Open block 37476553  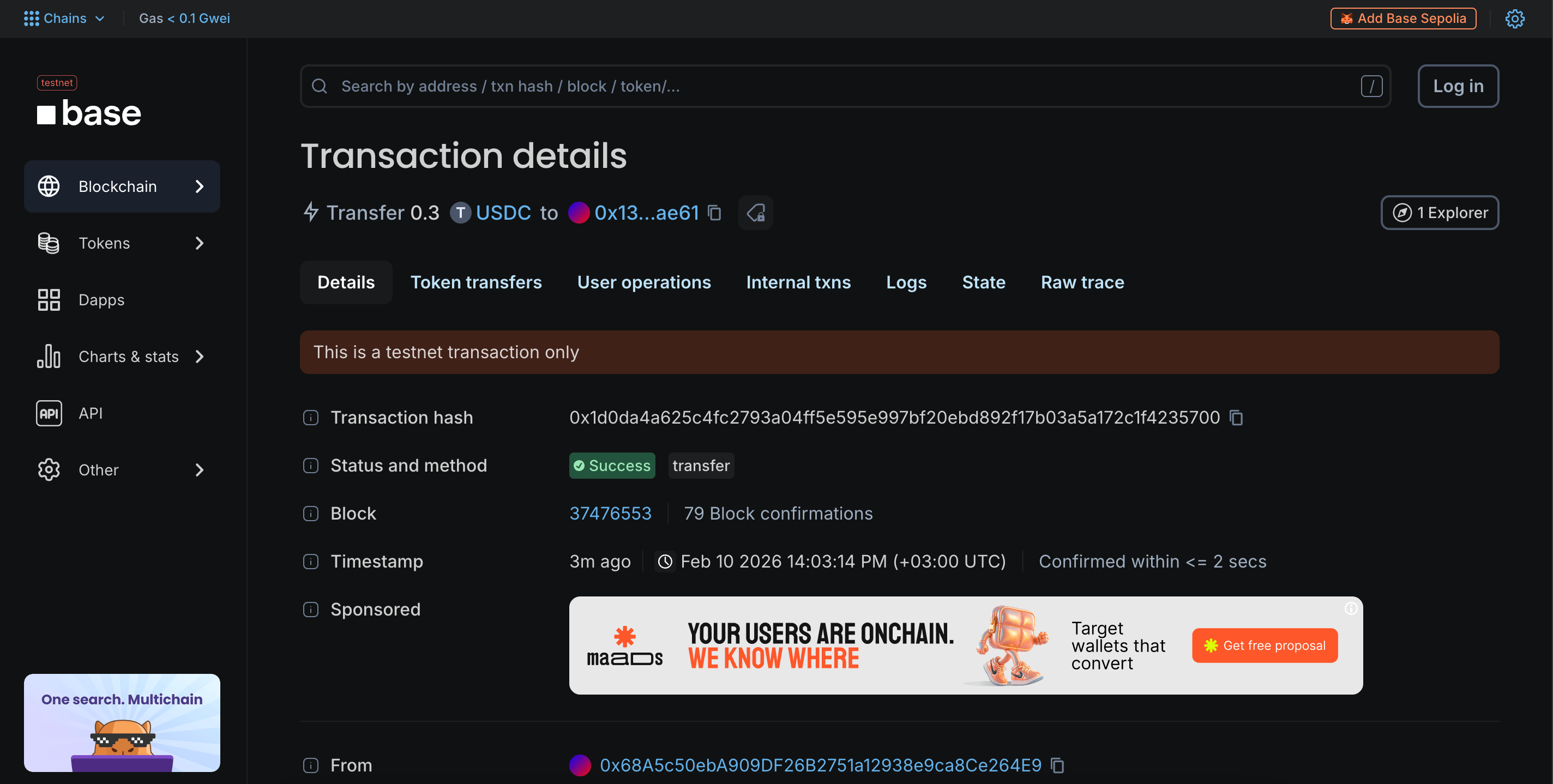[x=611, y=513]
